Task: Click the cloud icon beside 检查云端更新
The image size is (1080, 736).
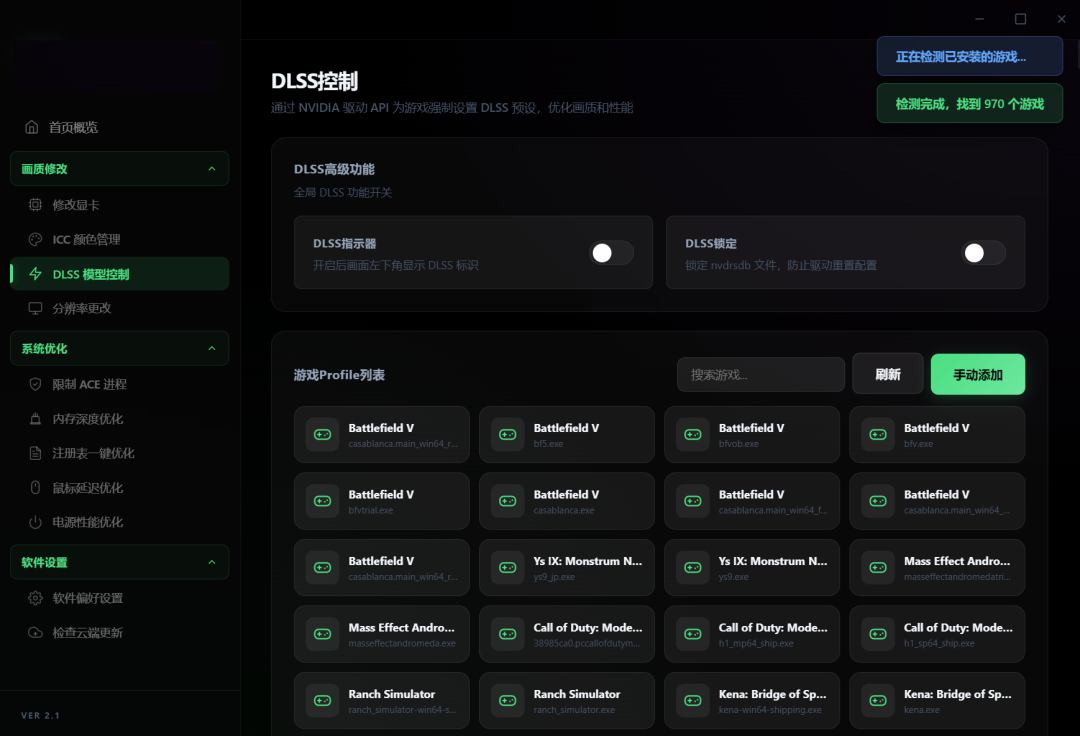Action: coord(35,632)
